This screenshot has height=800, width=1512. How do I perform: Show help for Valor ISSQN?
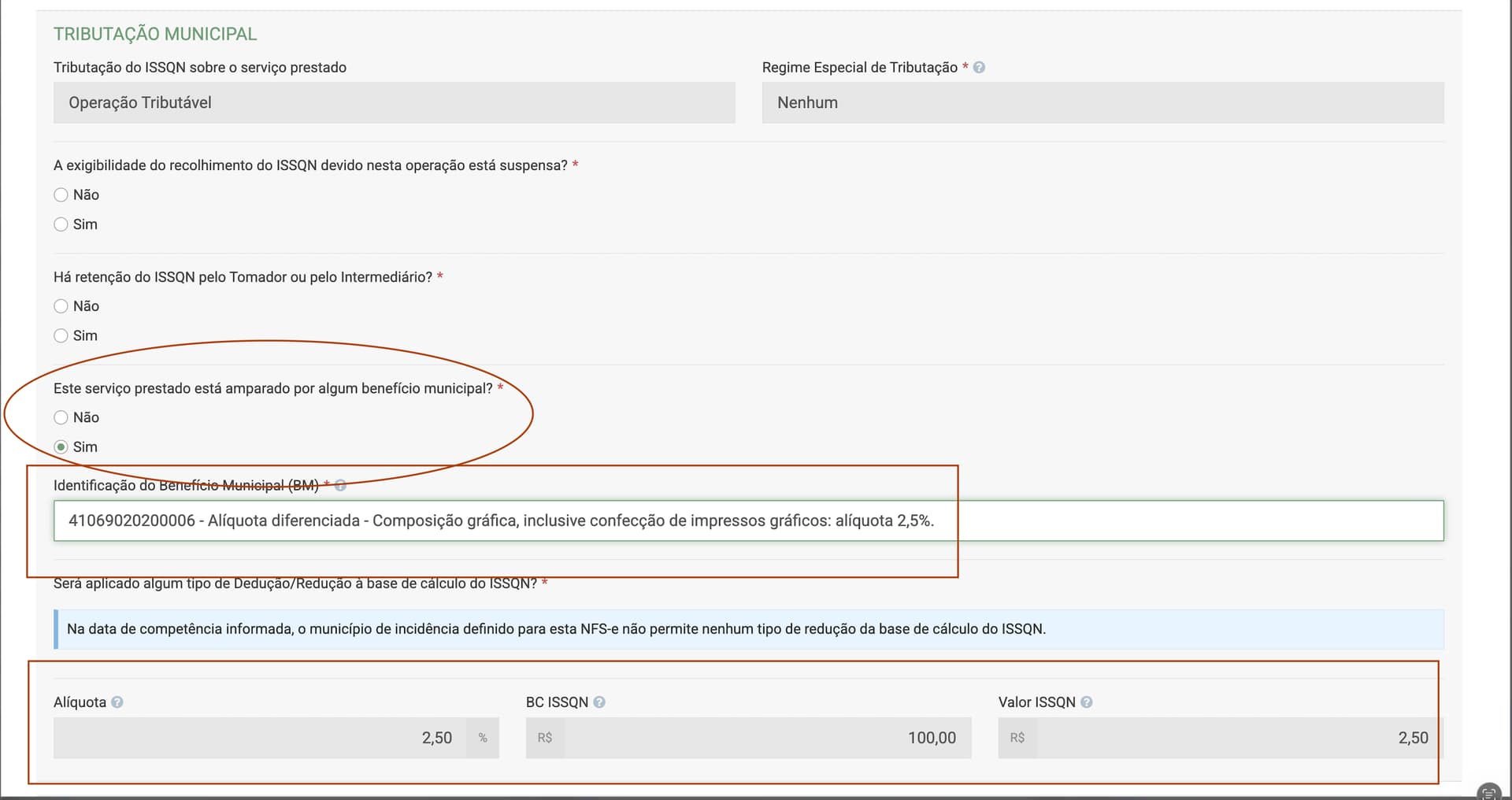coord(1087,702)
